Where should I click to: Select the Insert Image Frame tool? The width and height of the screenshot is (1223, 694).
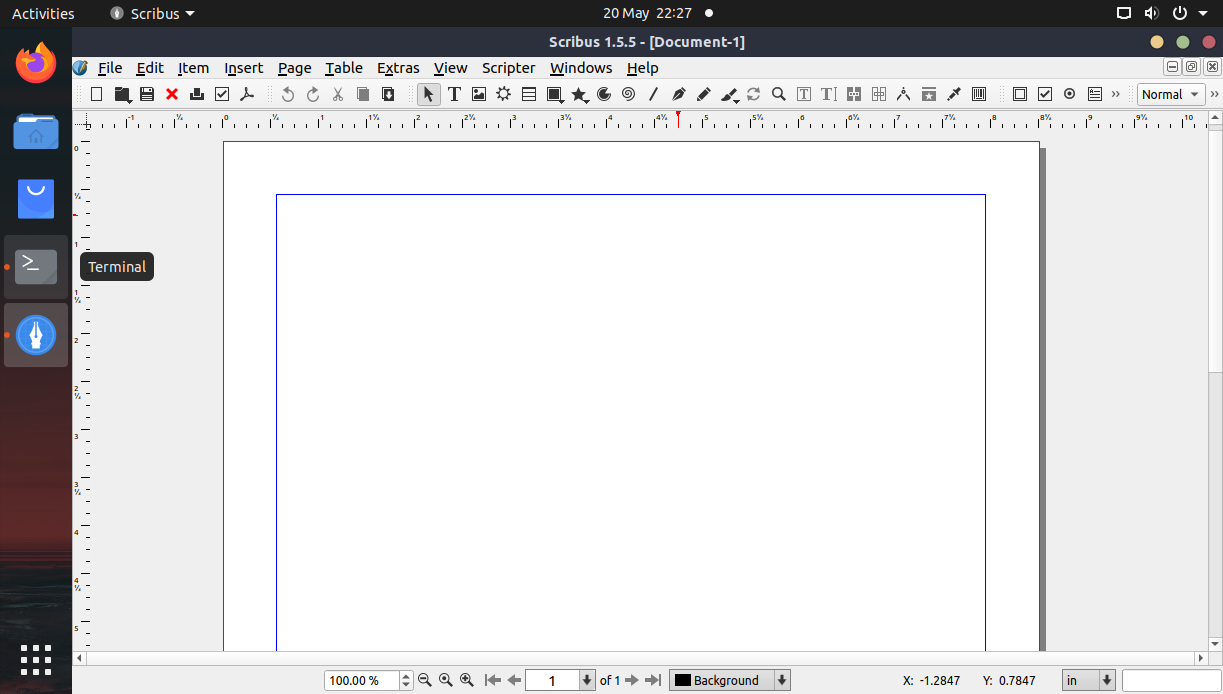479,94
